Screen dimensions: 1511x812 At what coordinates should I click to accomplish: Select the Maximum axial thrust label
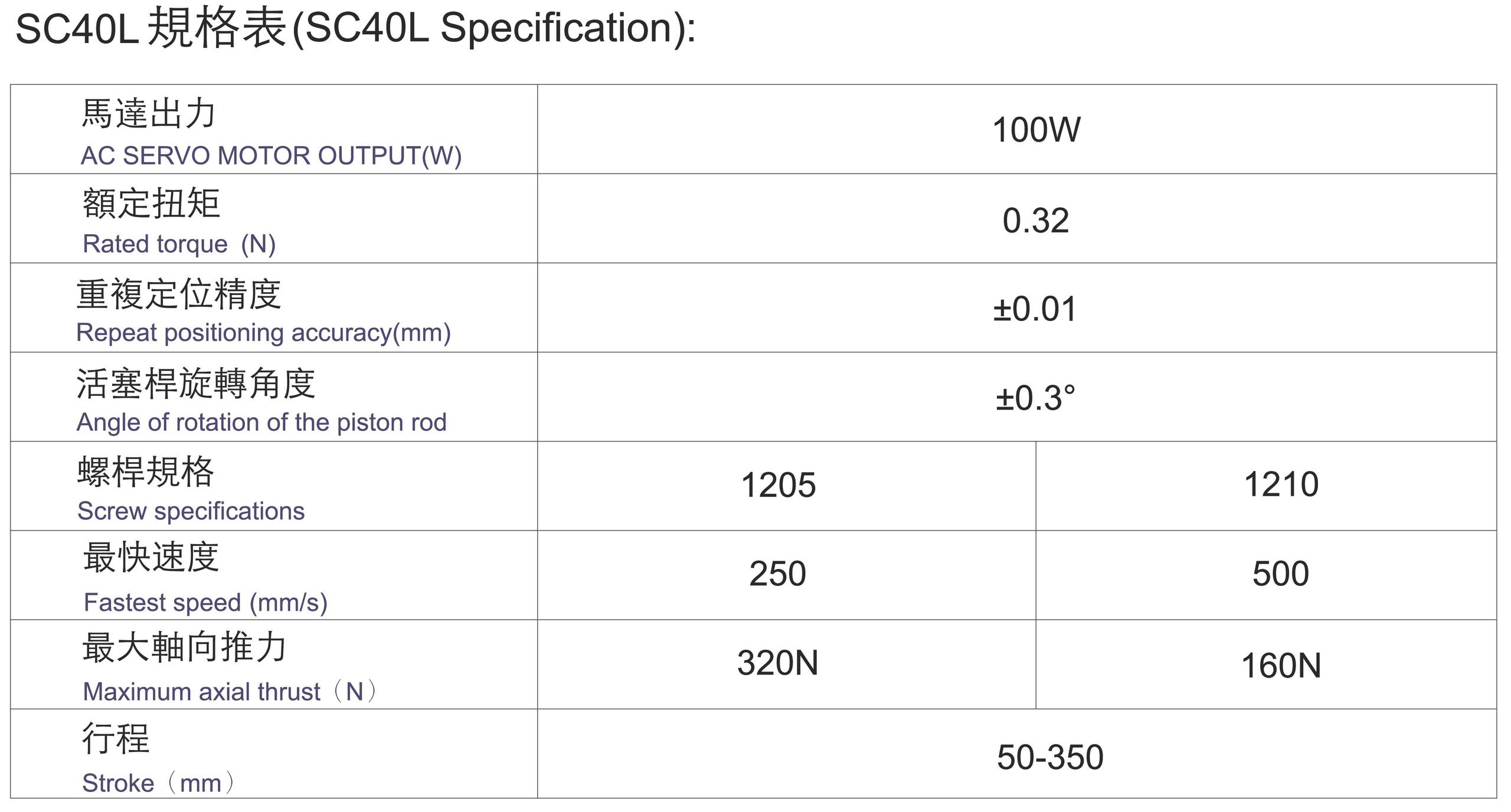(231, 692)
